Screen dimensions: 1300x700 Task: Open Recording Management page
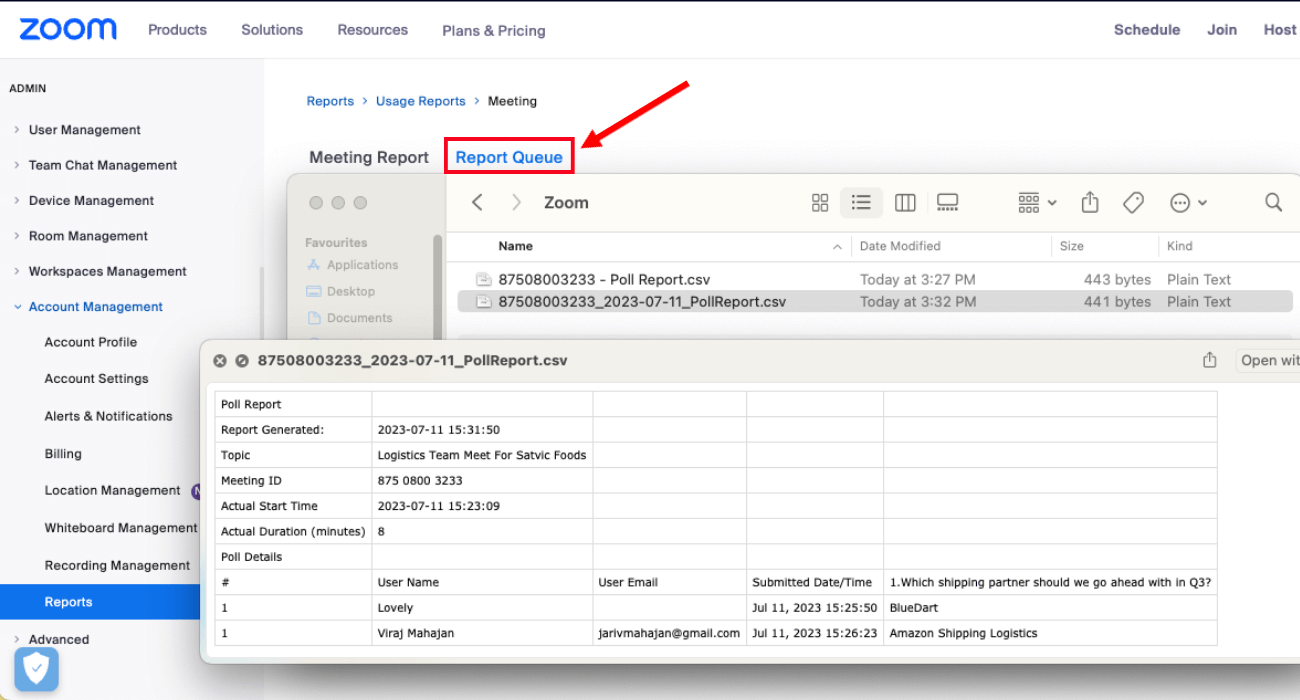tap(117, 565)
